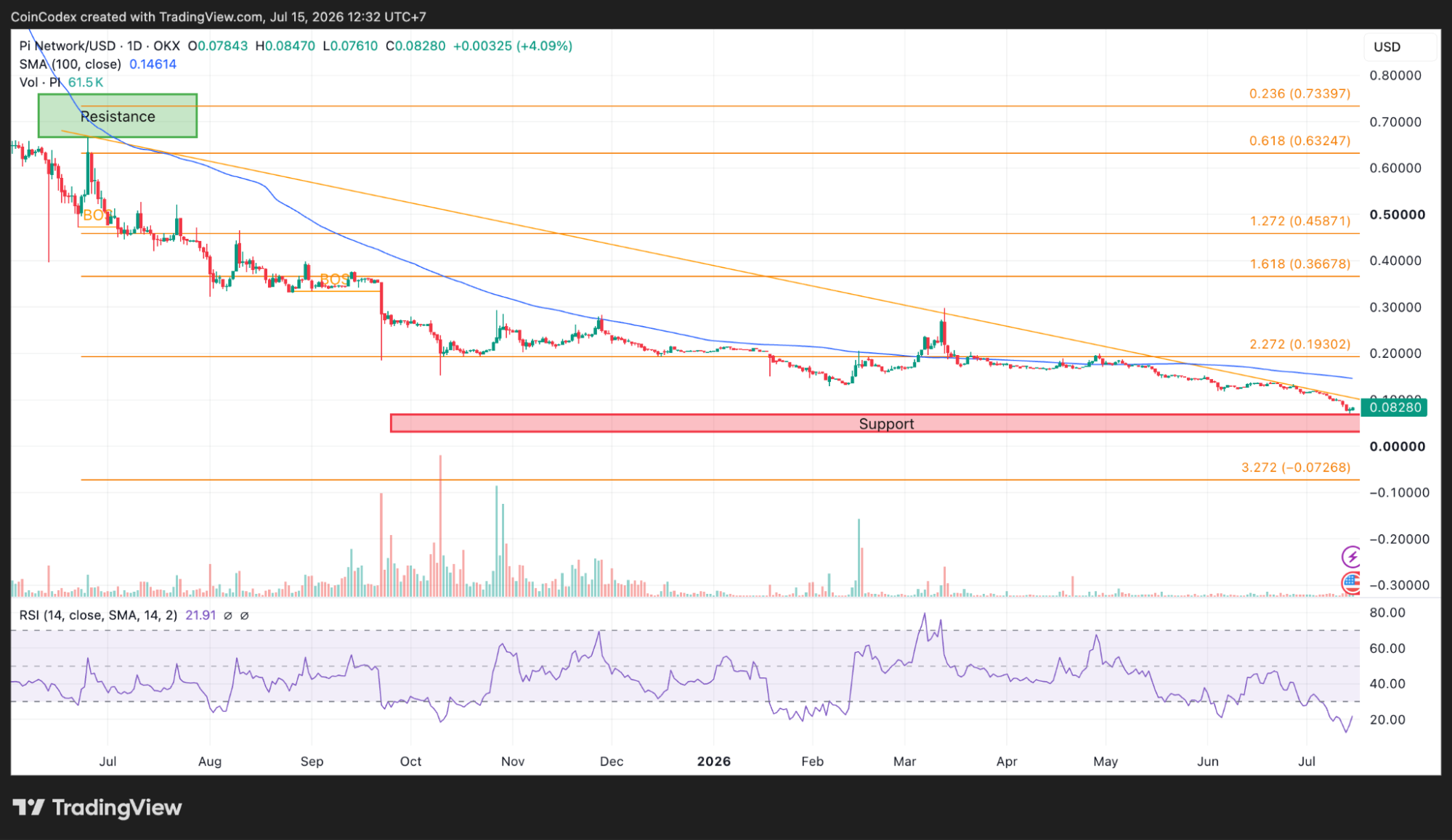
Task: Click the low price L0.07610
Action: tap(350, 46)
